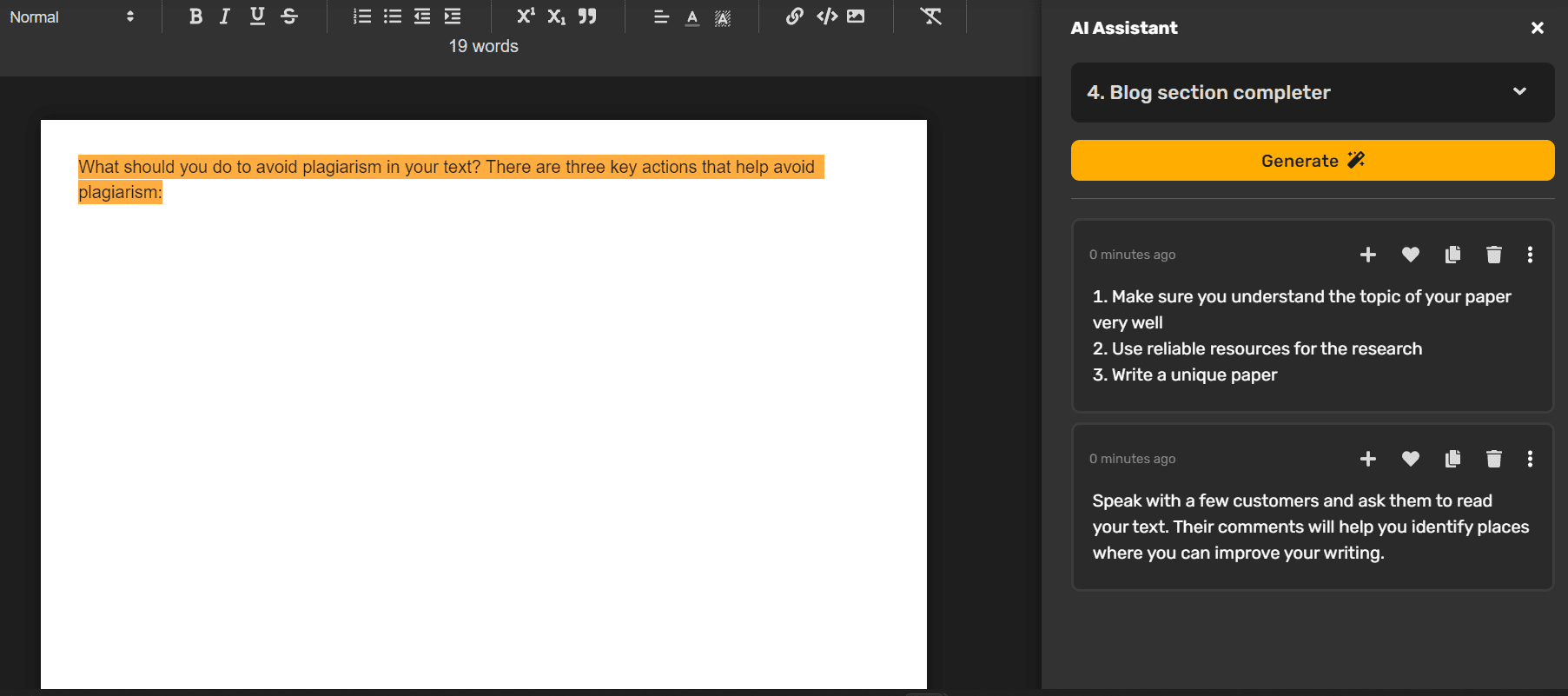1568x696 pixels.
Task: Apply strikethrough to selected text
Action: [x=289, y=17]
